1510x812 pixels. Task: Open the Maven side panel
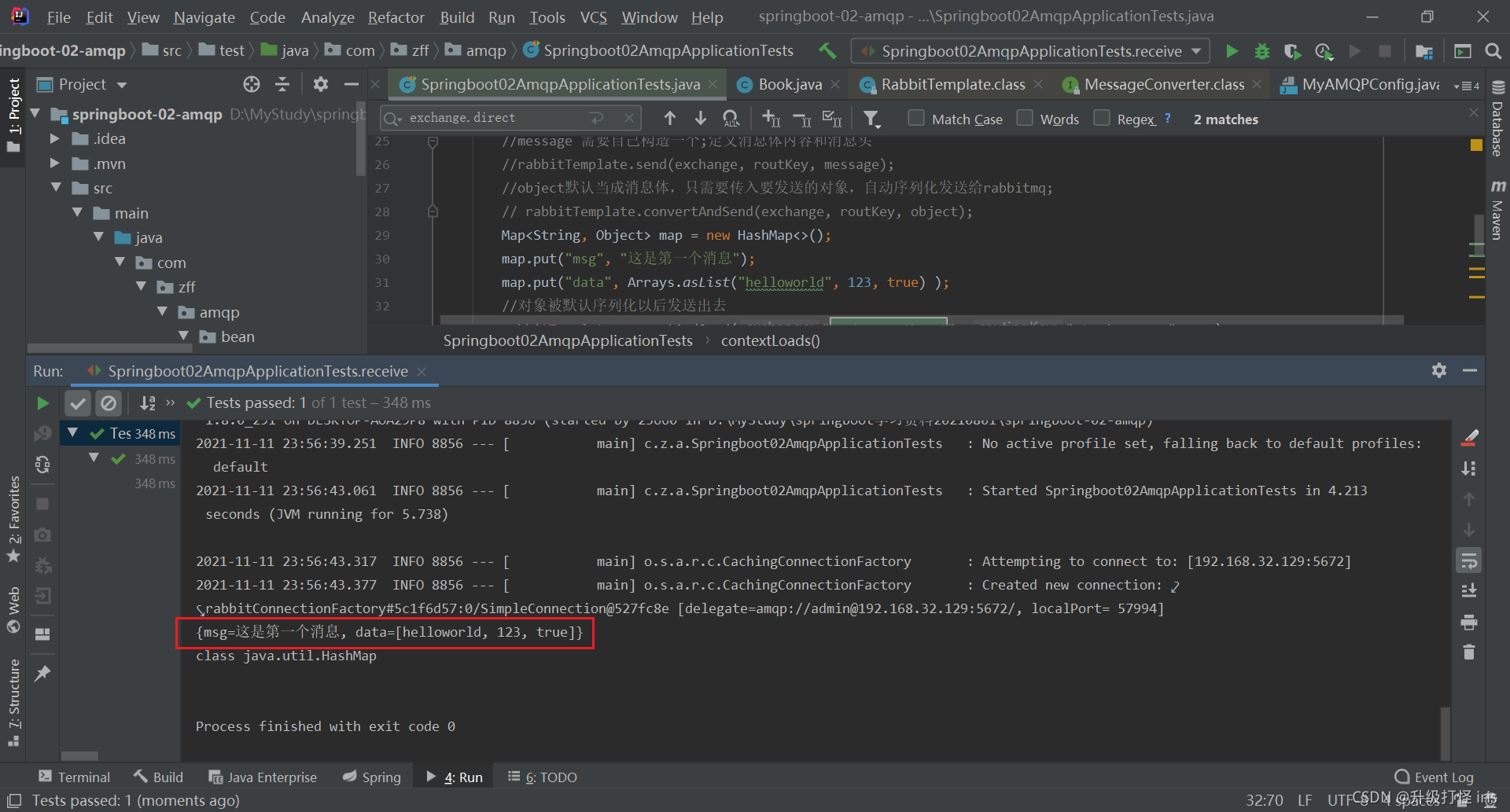coord(1497,210)
